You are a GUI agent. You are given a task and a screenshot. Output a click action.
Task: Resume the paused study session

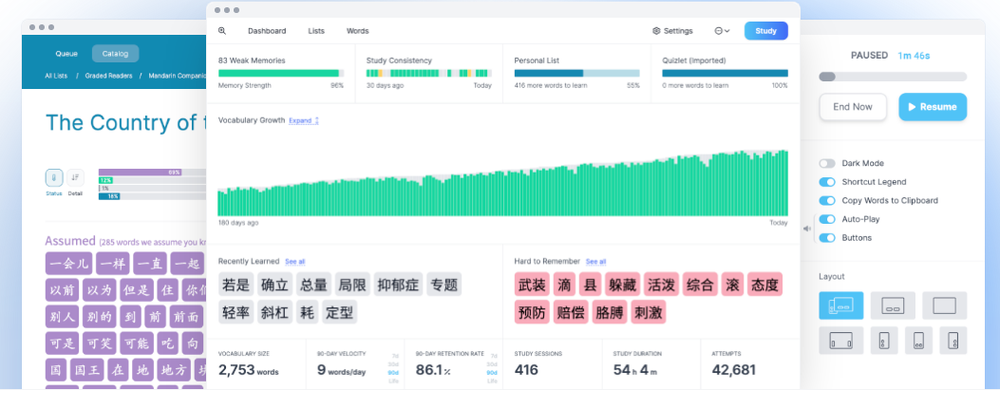point(932,106)
